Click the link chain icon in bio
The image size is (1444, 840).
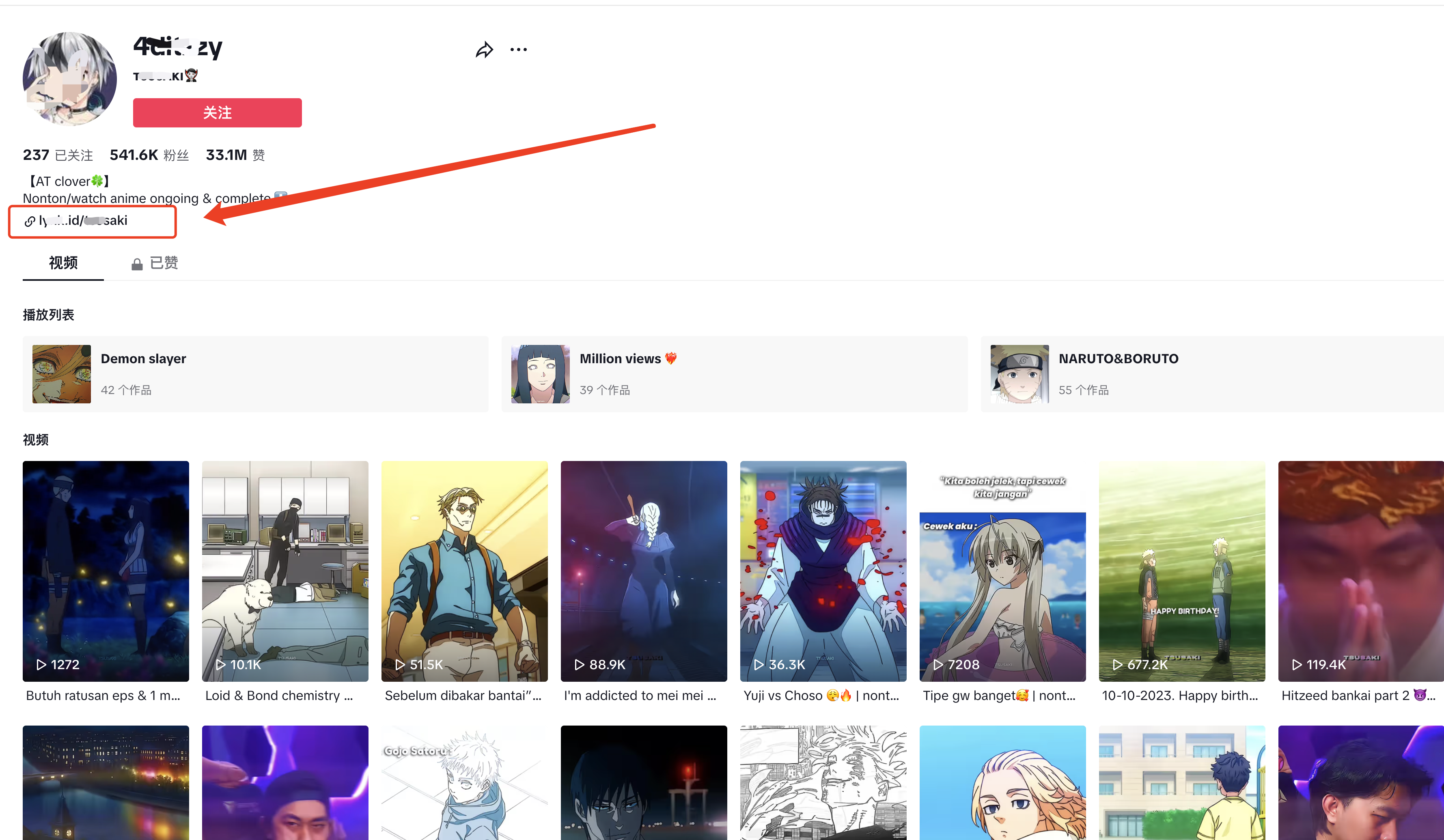pos(30,221)
